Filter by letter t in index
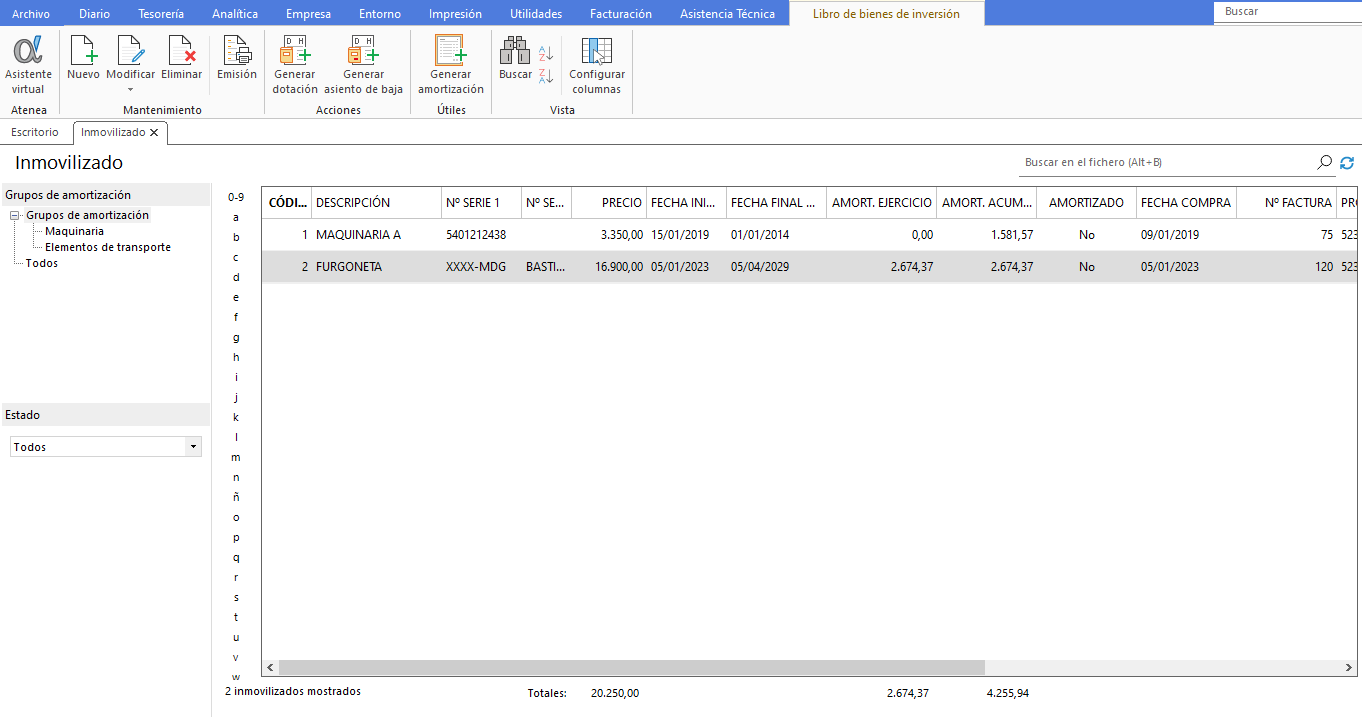This screenshot has height=717, width=1362. tap(236, 617)
